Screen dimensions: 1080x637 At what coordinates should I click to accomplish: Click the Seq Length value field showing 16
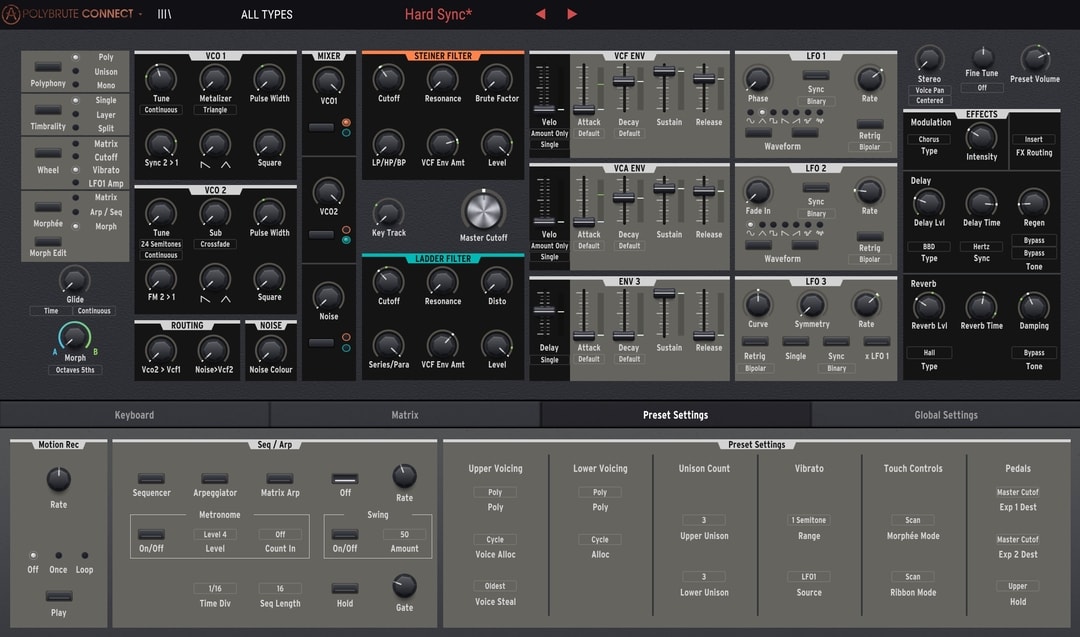(280, 589)
